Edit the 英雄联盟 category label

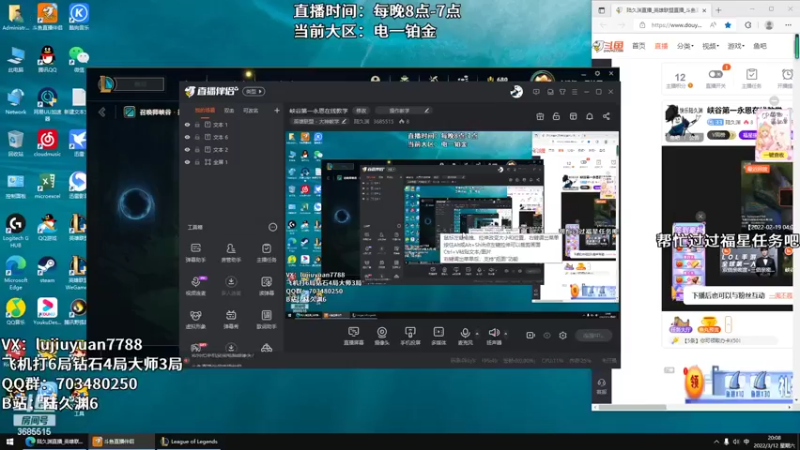click(x=319, y=121)
